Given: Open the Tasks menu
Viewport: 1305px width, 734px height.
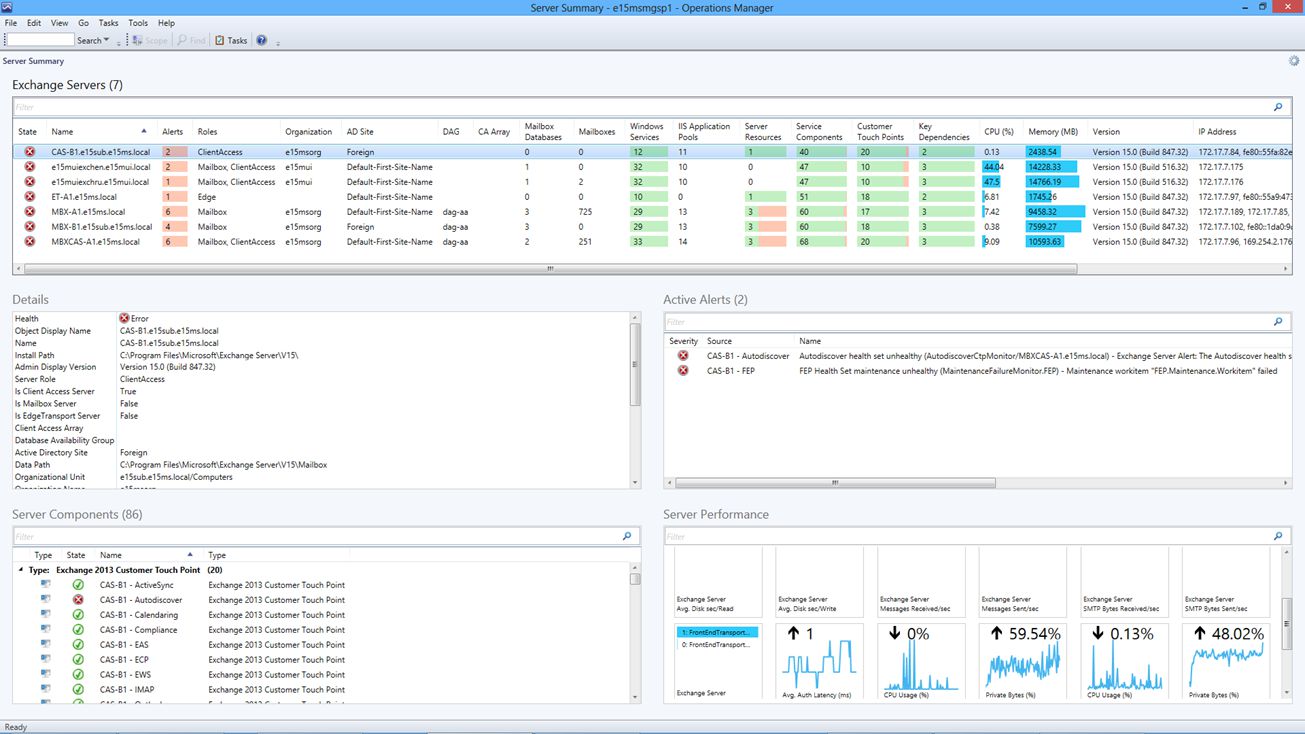Looking at the screenshot, I should click(x=108, y=23).
